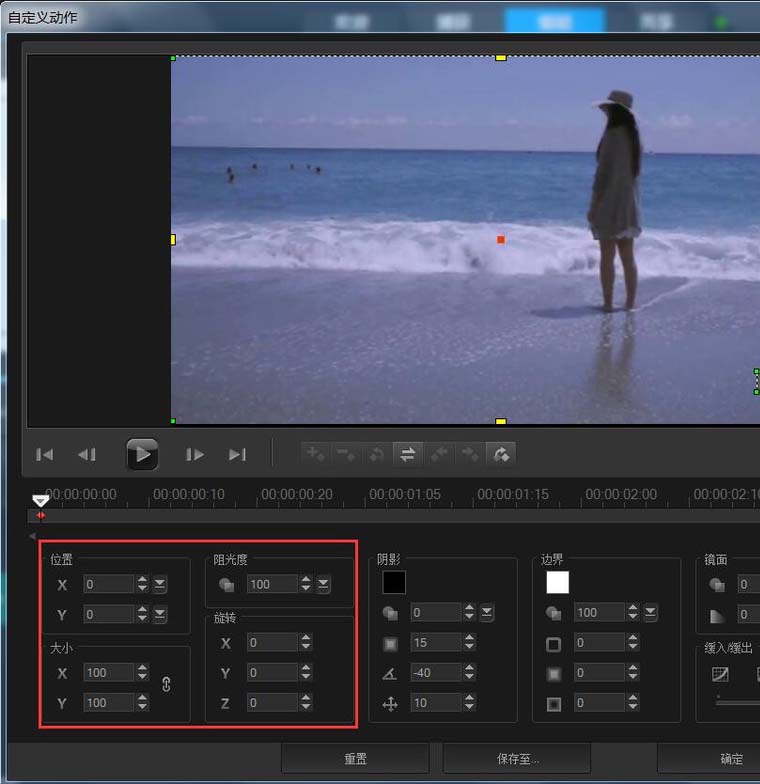Screen dimensions: 760x784
Task: Open the Position Y slider dropdown
Action: coord(160,614)
